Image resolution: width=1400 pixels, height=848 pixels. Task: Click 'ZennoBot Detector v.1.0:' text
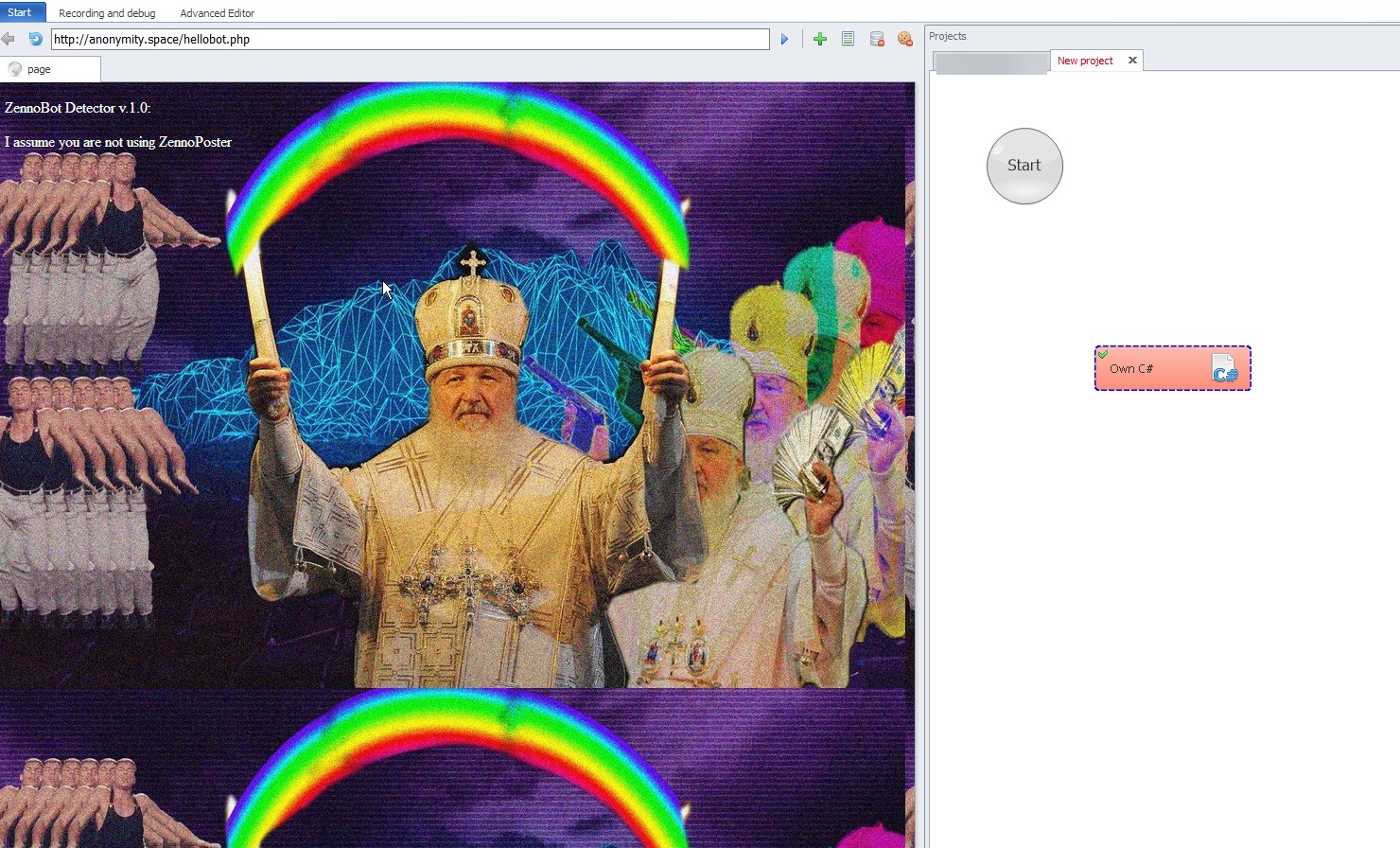78,108
